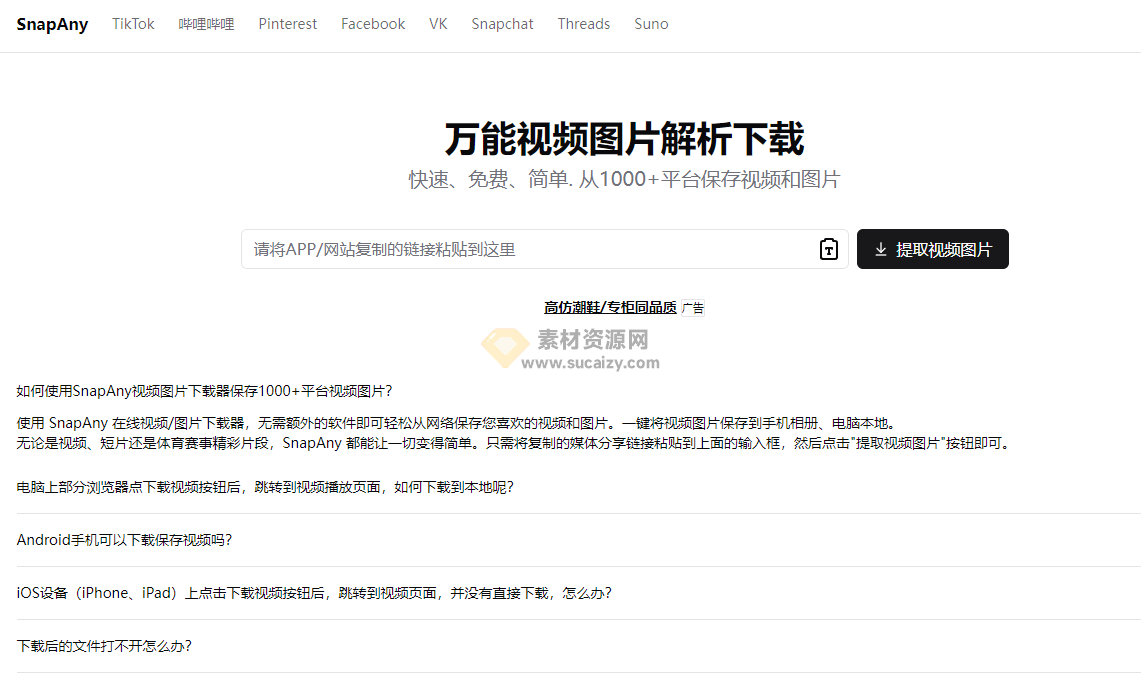The height and width of the screenshot is (695, 1141).
Task: Select the Threads navigation item
Action: click(583, 24)
